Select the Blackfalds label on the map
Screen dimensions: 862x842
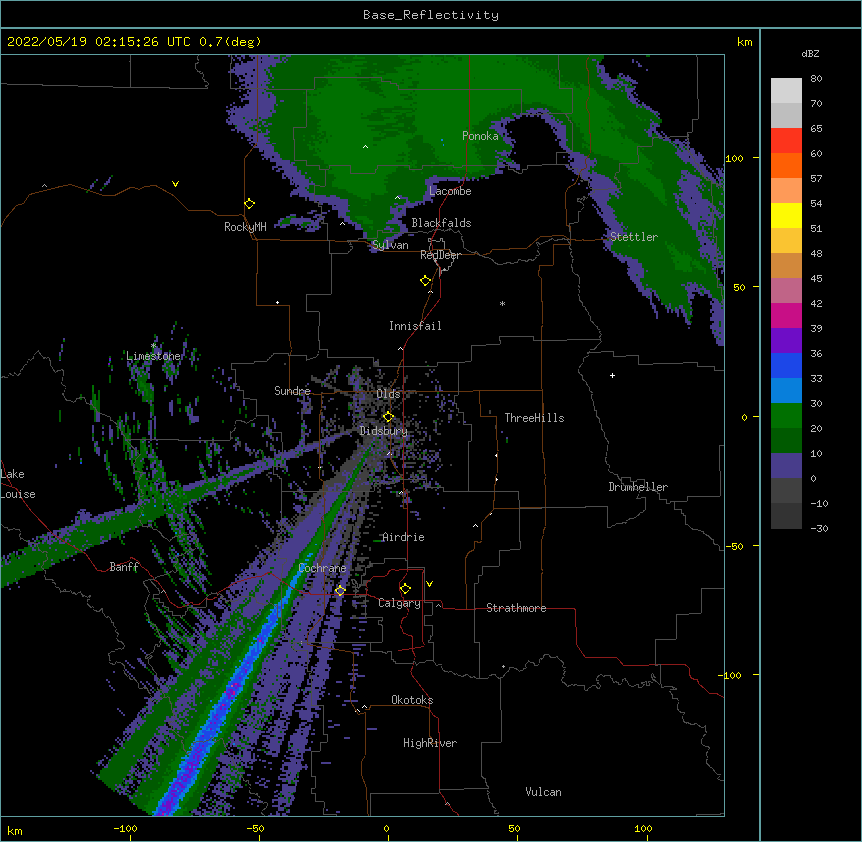tap(441, 223)
